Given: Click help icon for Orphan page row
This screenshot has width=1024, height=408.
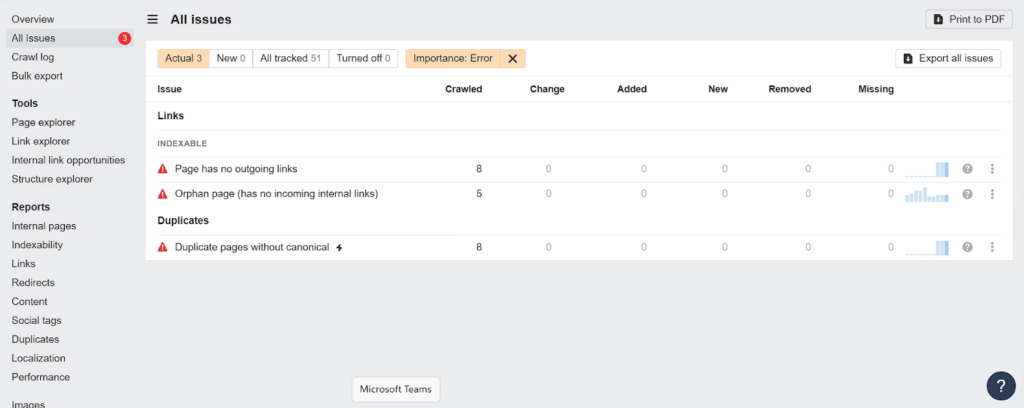Looking at the screenshot, I should click(x=967, y=194).
